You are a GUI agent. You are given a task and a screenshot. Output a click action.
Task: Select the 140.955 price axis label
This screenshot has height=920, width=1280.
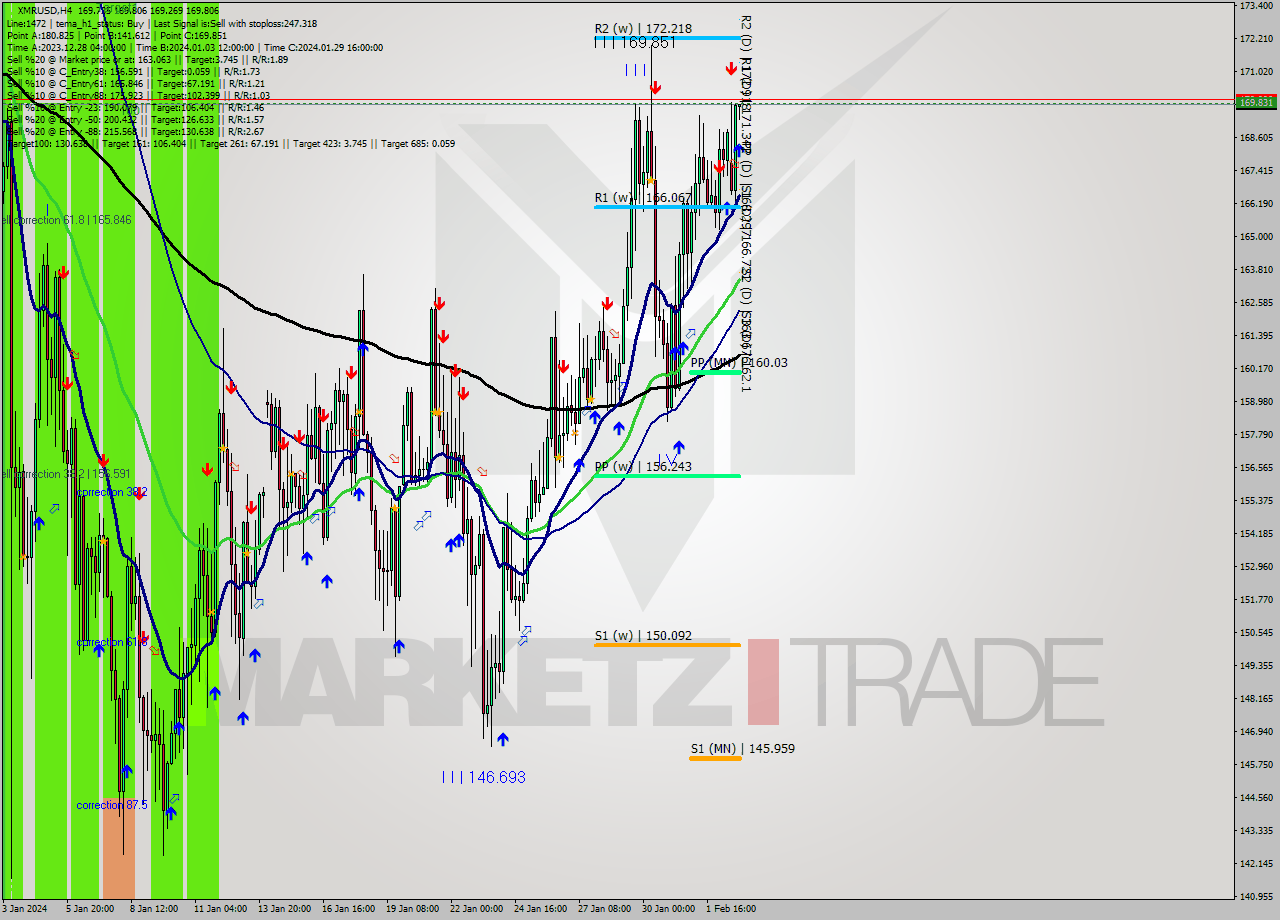click(x=1256, y=896)
